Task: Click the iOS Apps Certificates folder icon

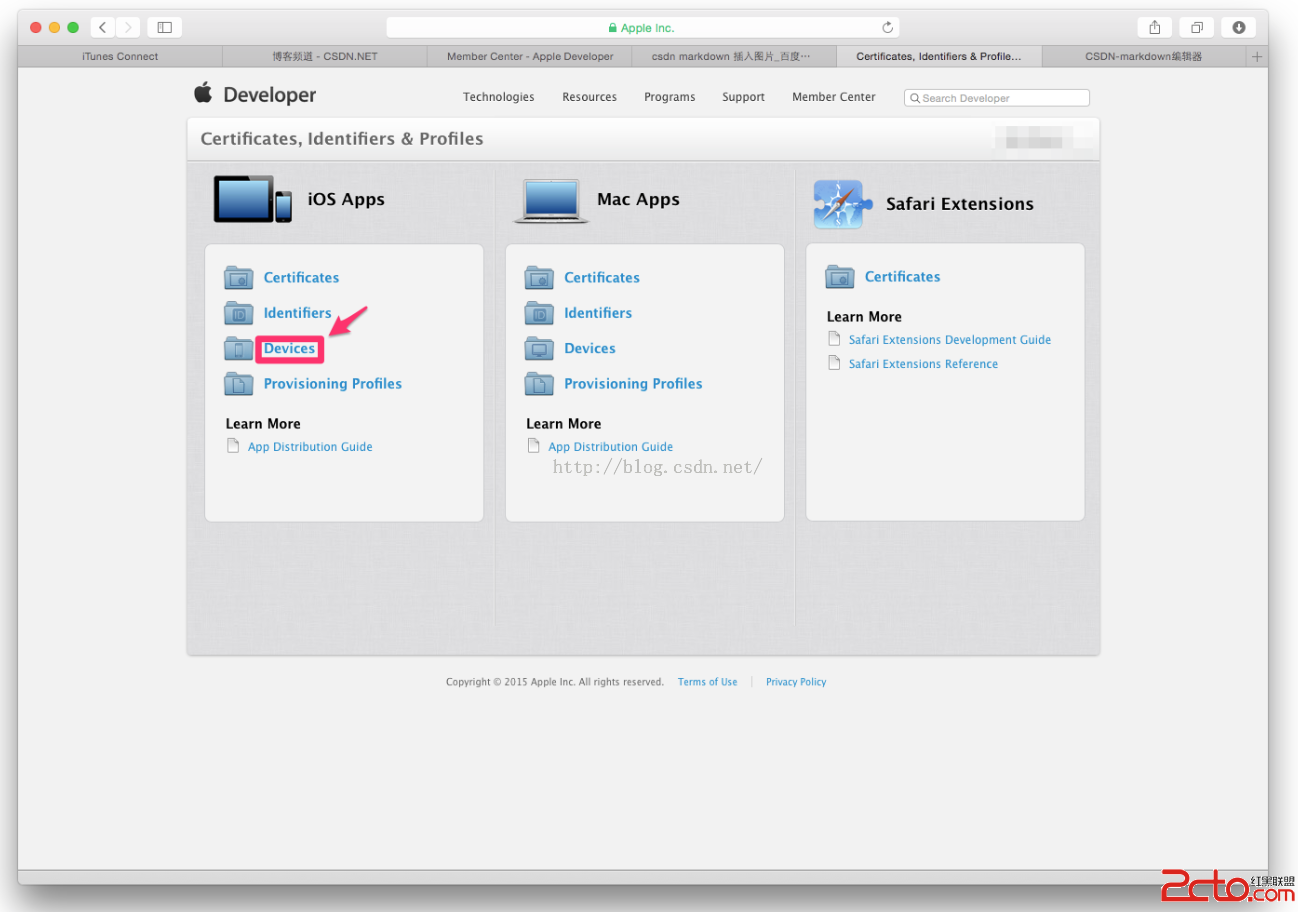Action: point(239,278)
